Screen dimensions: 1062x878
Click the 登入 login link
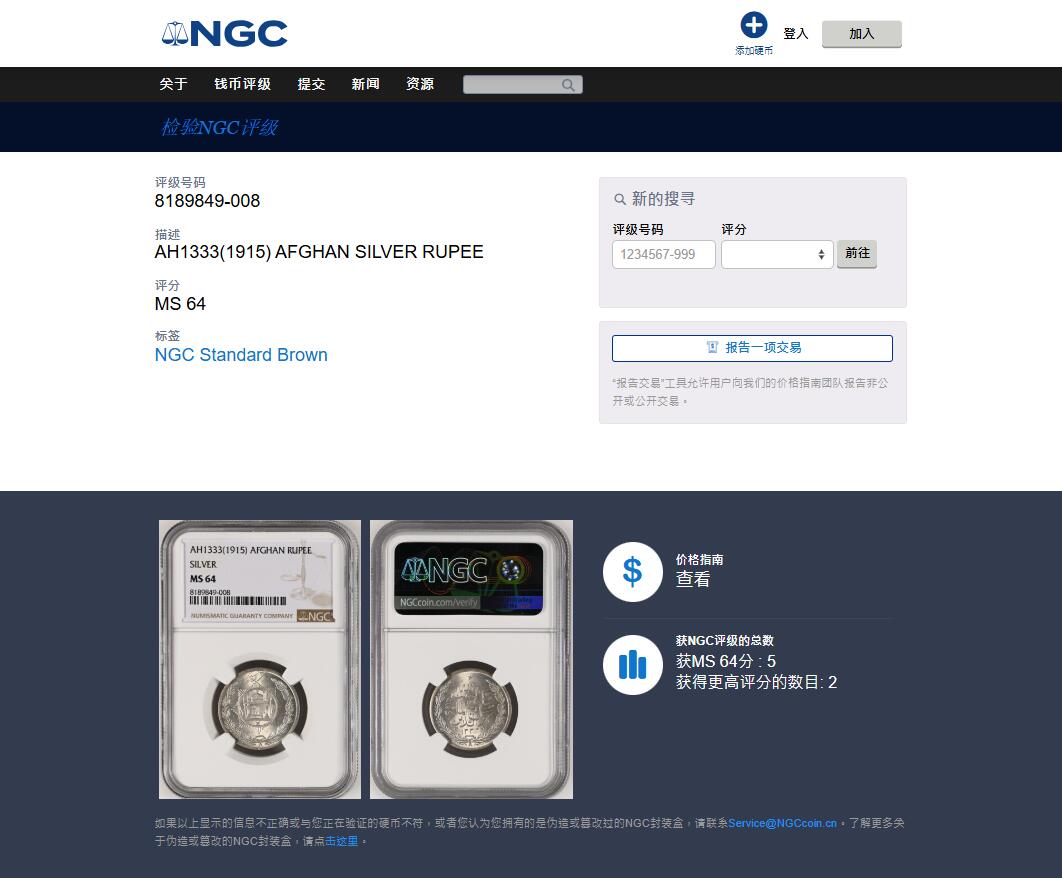(796, 34)
